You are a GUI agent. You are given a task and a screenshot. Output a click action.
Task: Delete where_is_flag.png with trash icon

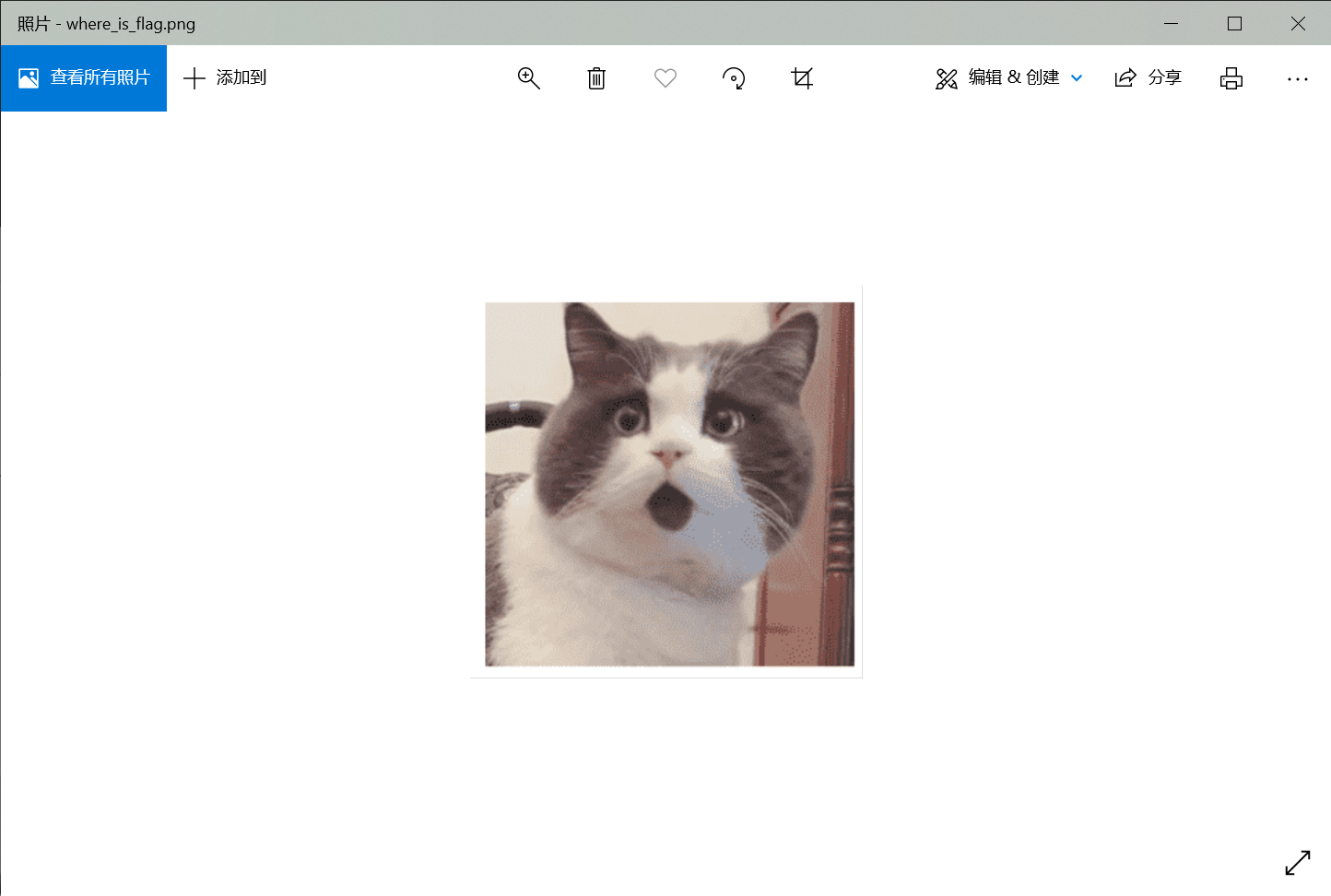[596, 78]
